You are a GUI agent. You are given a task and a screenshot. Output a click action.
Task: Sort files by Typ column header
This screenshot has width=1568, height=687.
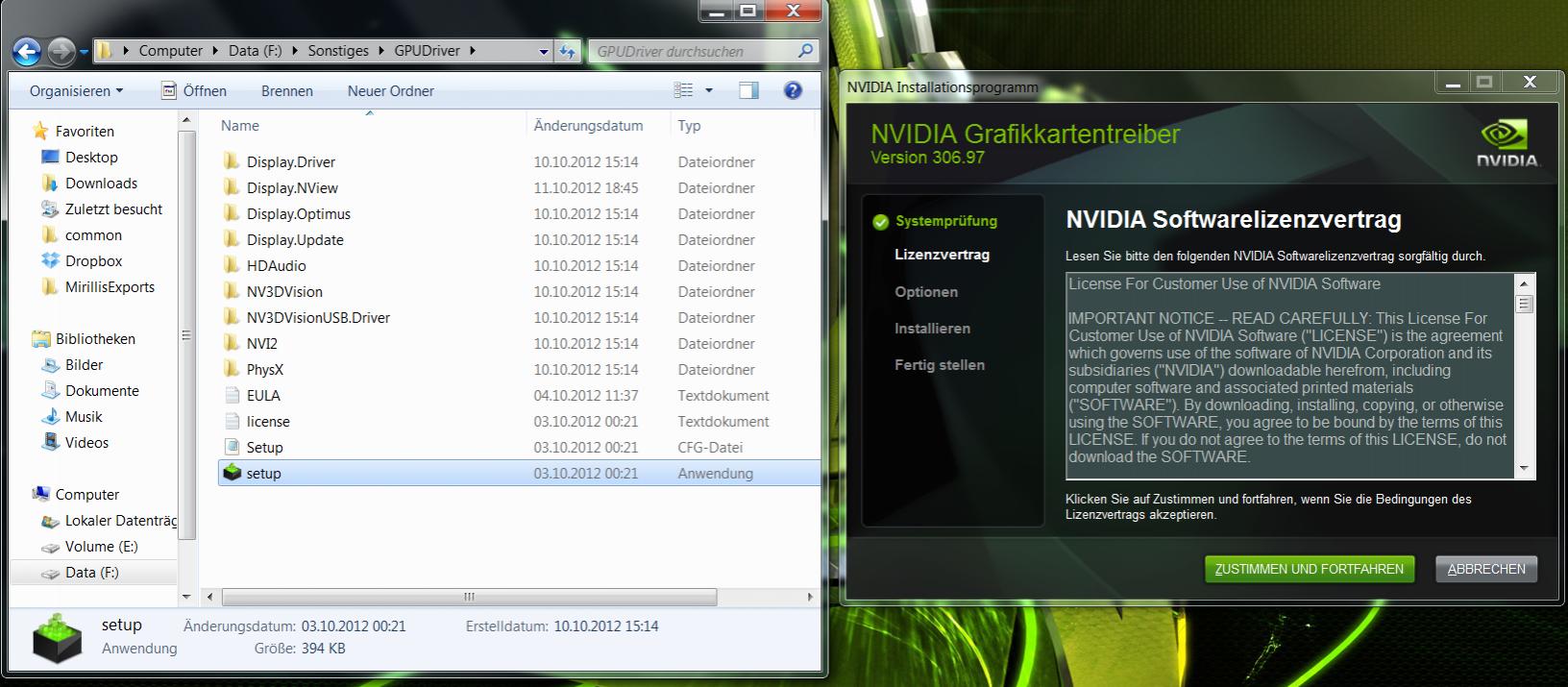coord(689,125)
